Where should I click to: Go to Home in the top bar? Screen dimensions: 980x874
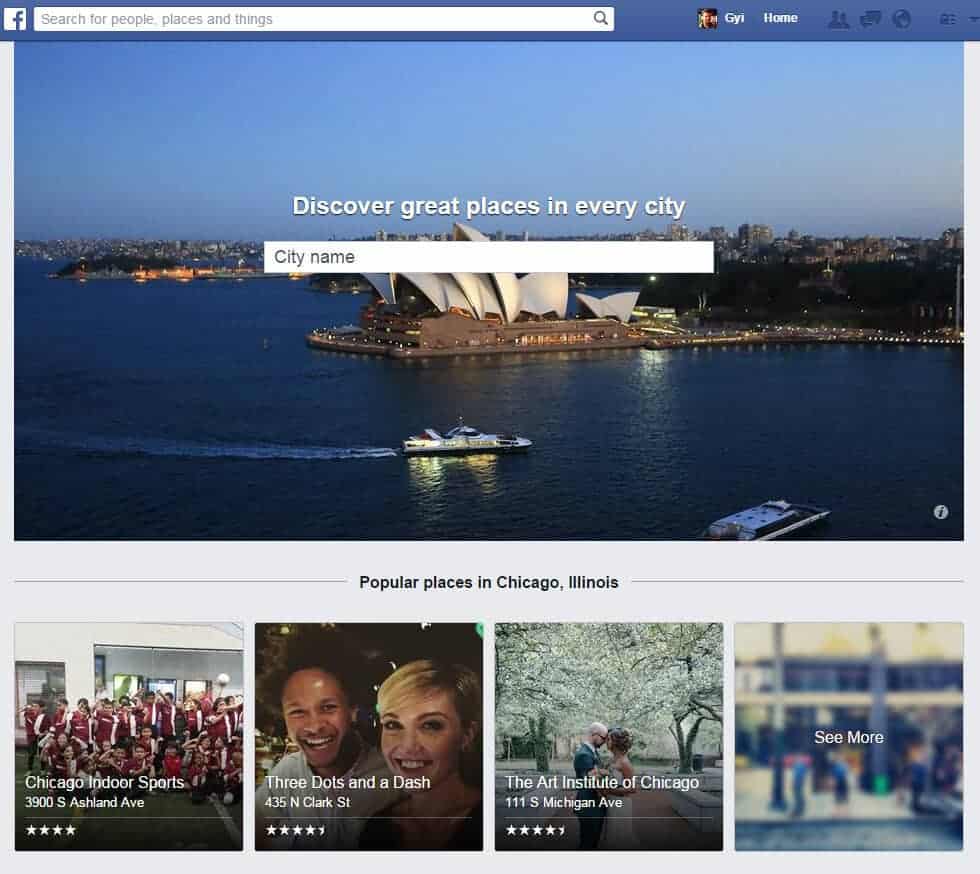(780, 18)
